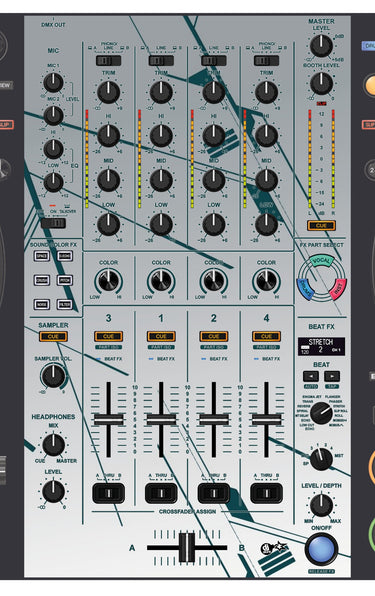
Task: Click the channel 1 volume fader handle
Action: point(161,420)
